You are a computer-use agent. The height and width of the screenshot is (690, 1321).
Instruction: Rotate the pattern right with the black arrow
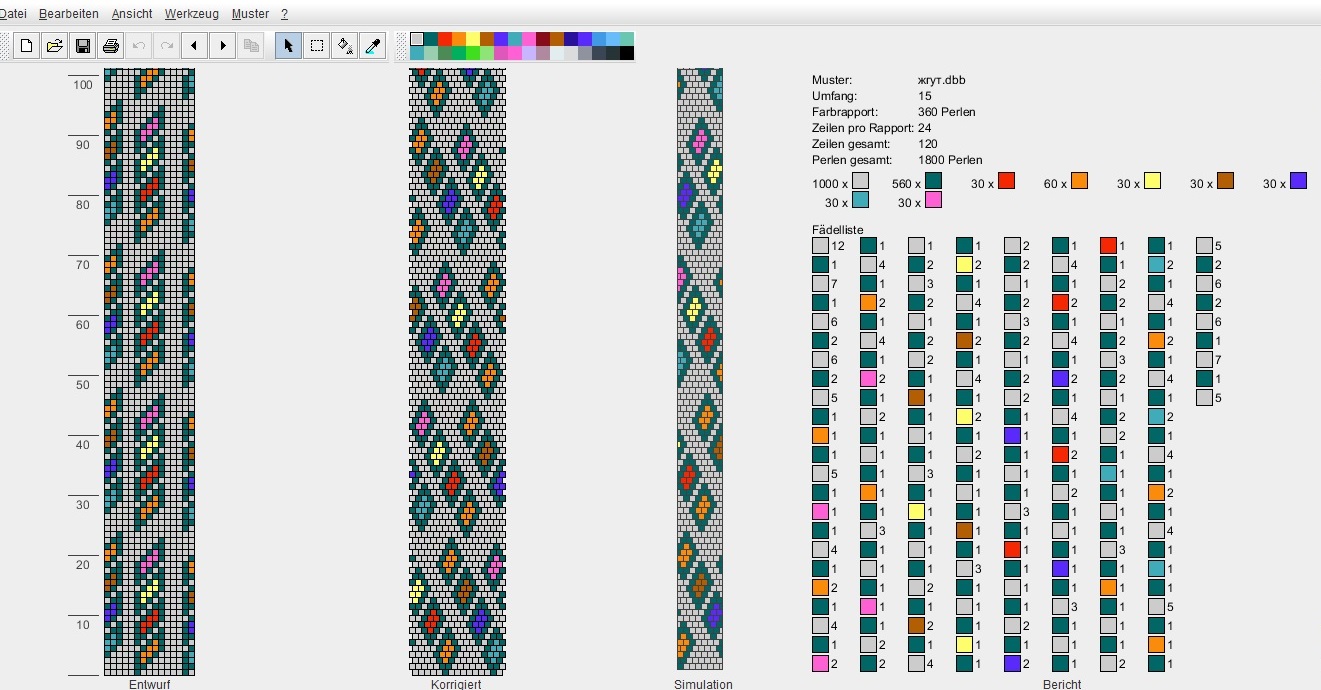point(223,45)
